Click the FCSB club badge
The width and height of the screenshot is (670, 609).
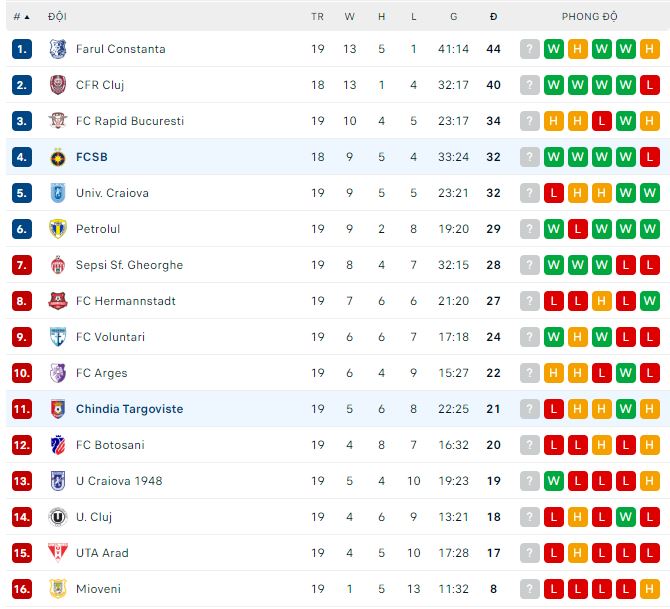pos(57,157)
